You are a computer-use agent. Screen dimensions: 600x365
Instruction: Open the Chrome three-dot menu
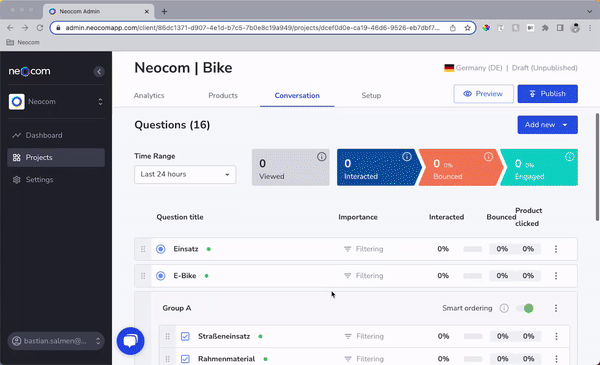pos(590,28)
